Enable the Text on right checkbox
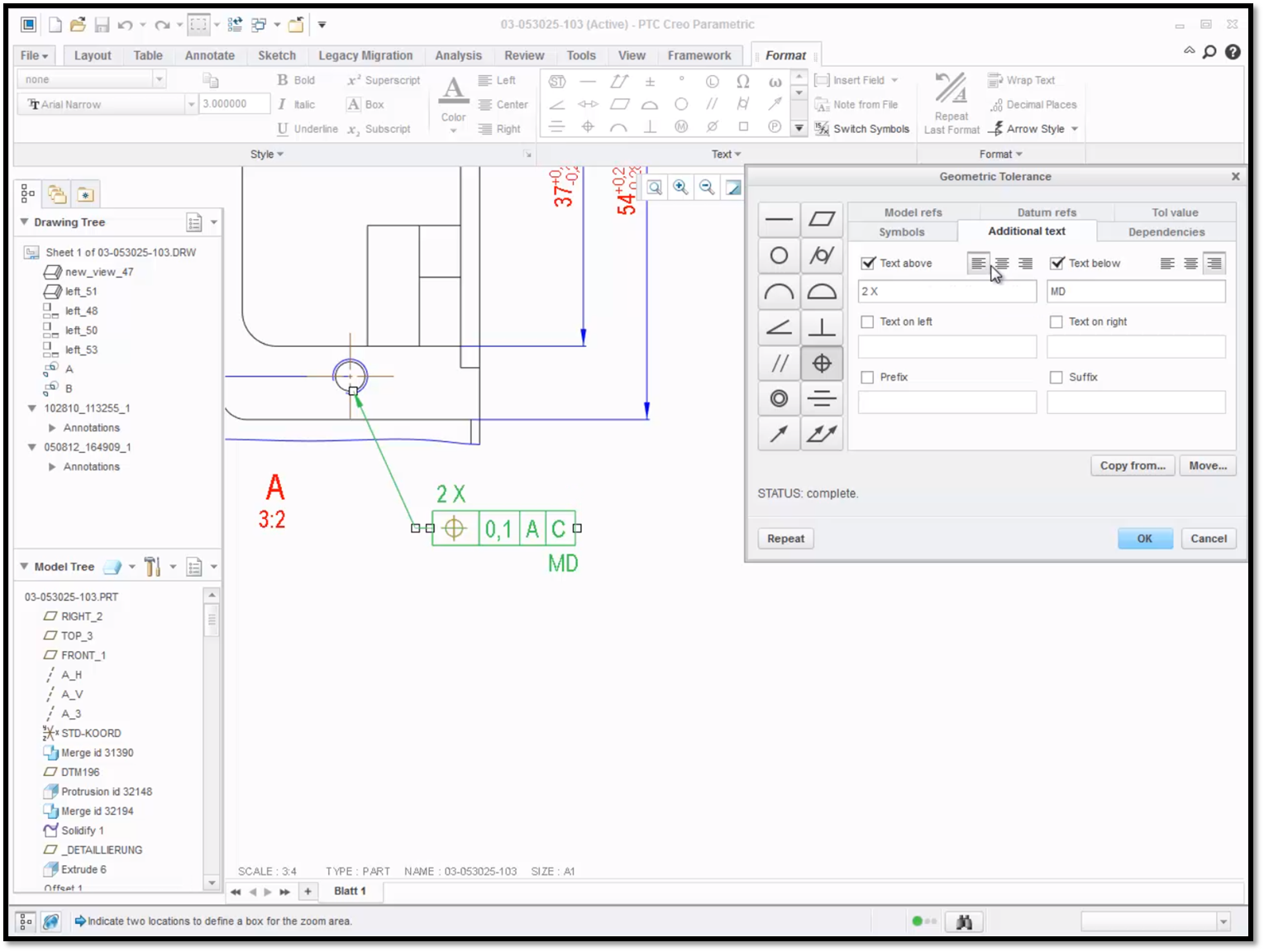 (1056, 321)
